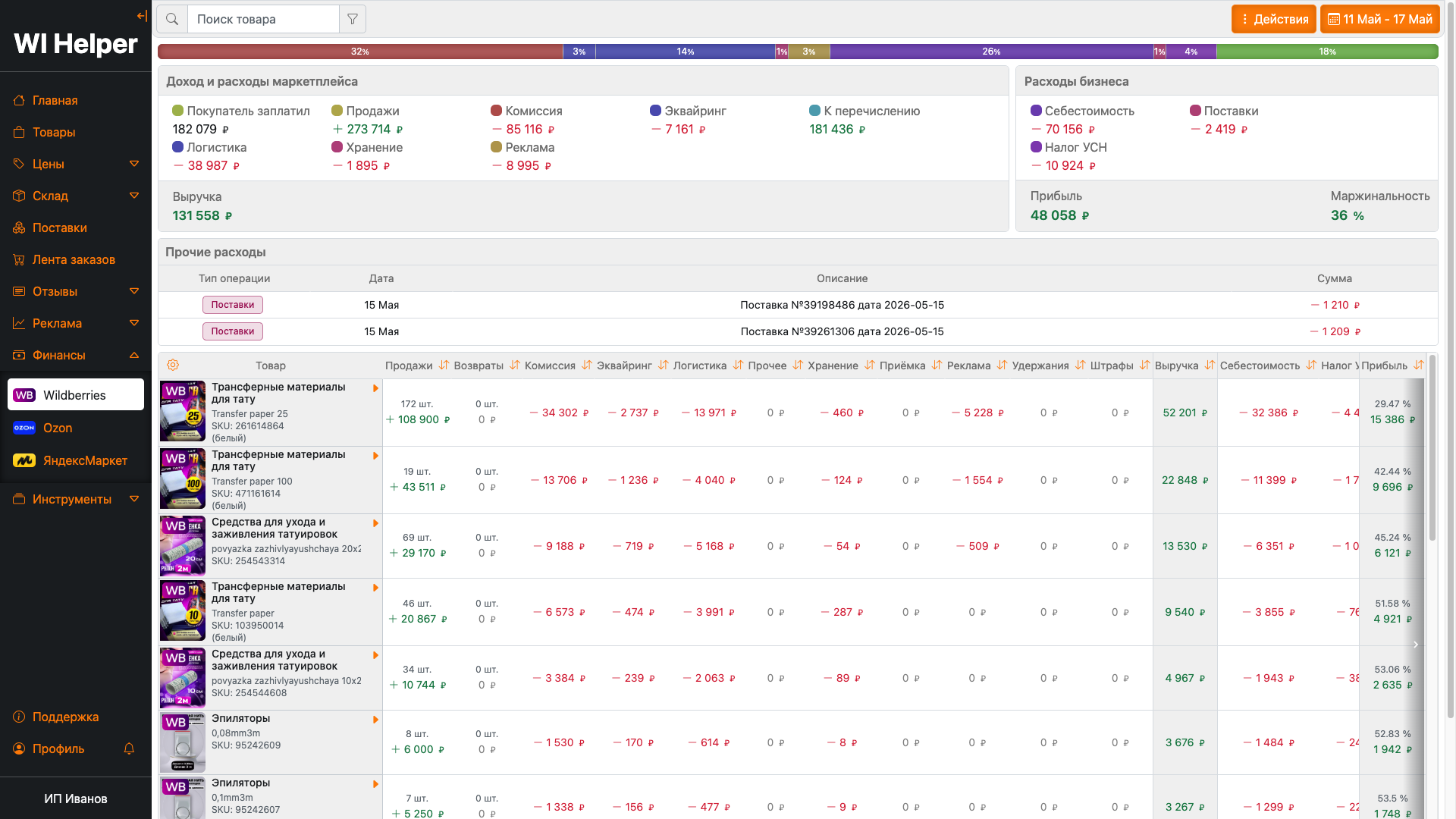Click the 32% red bar segment
Viewport: 1456px width, 819px height.
[x=360, y=52]
